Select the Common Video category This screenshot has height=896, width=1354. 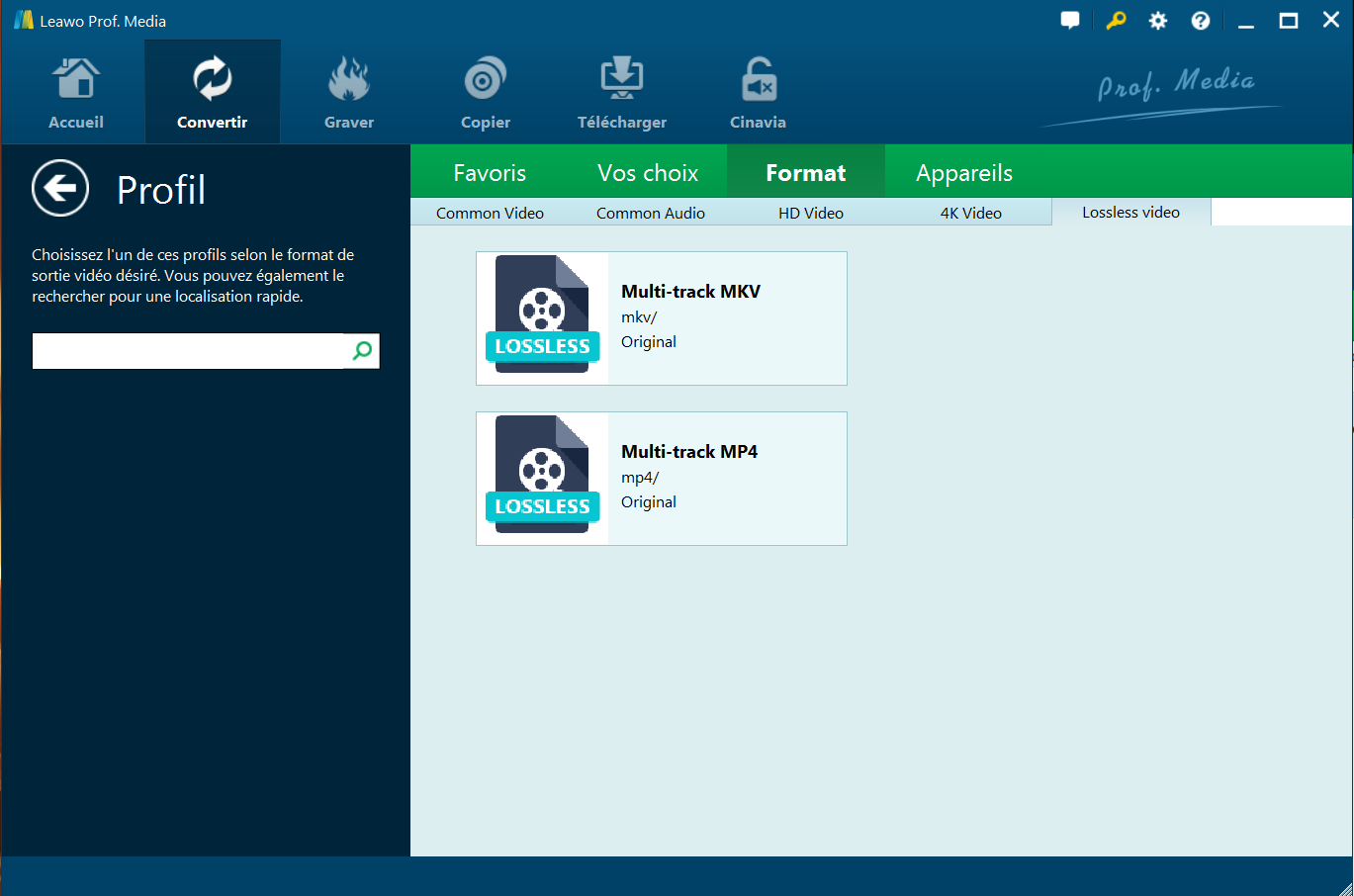490,213
